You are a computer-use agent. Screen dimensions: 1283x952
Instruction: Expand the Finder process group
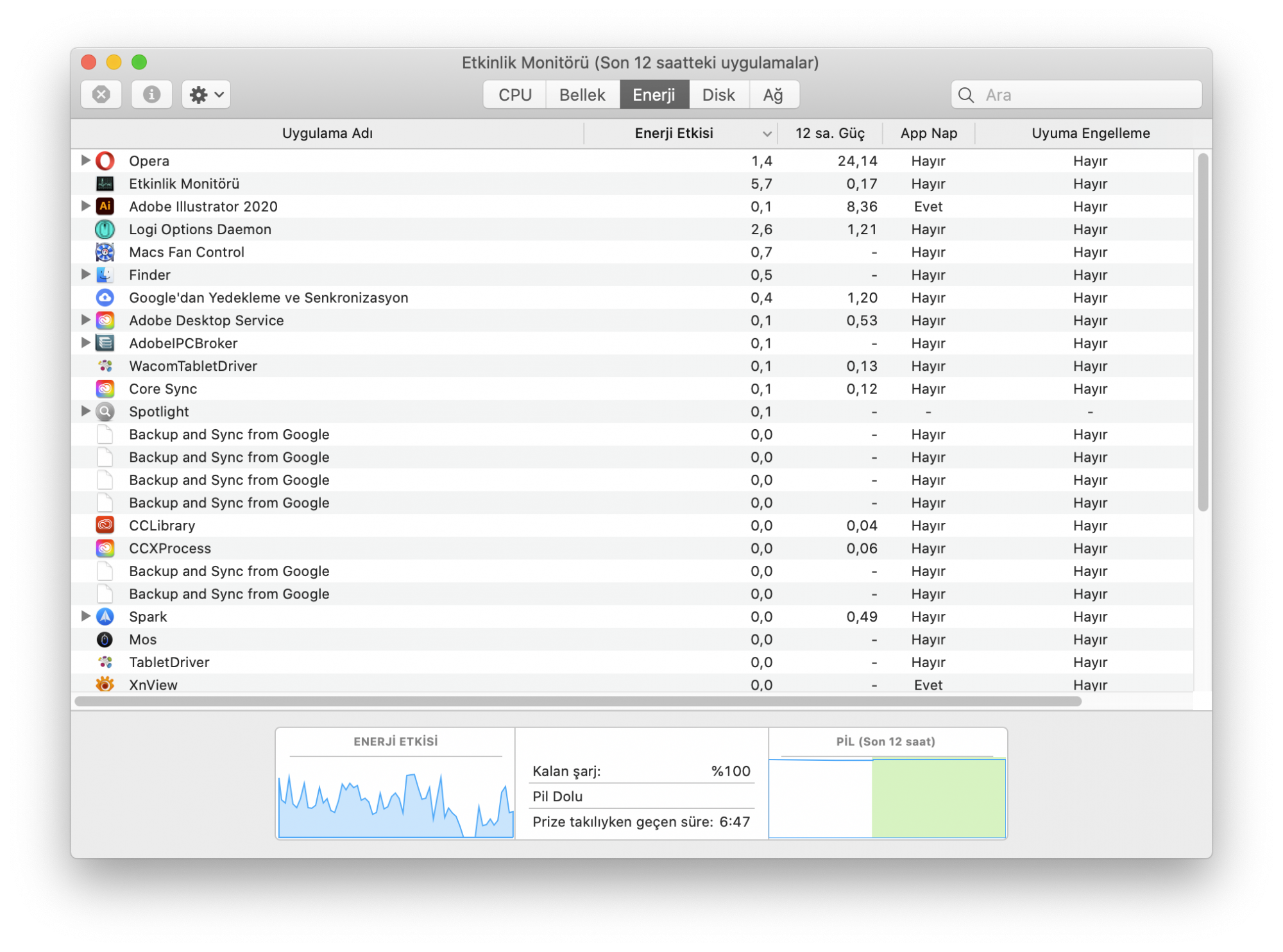(x=85, y=275)
